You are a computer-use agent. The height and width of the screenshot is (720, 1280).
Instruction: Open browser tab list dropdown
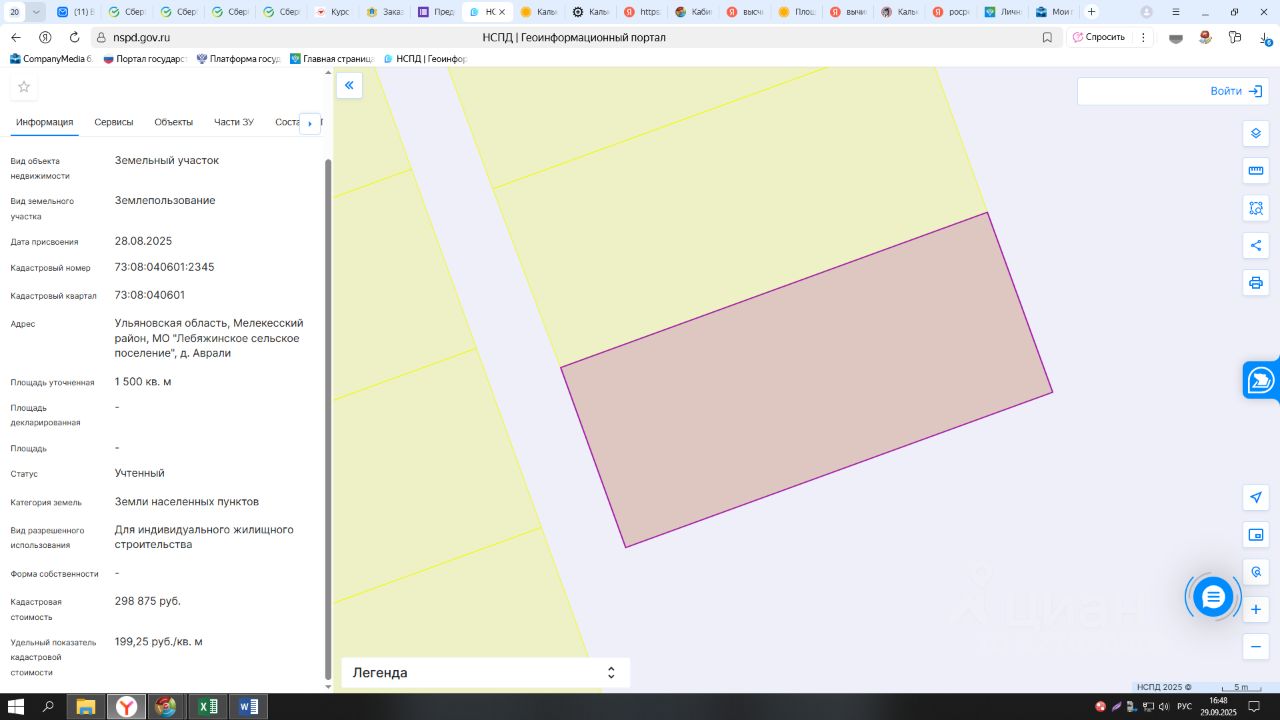click(x=37, y=12)
